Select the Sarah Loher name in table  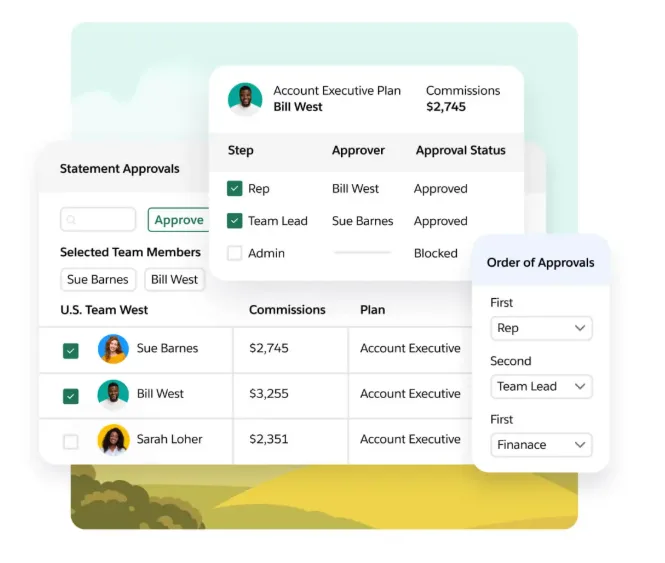coord(169,439)
